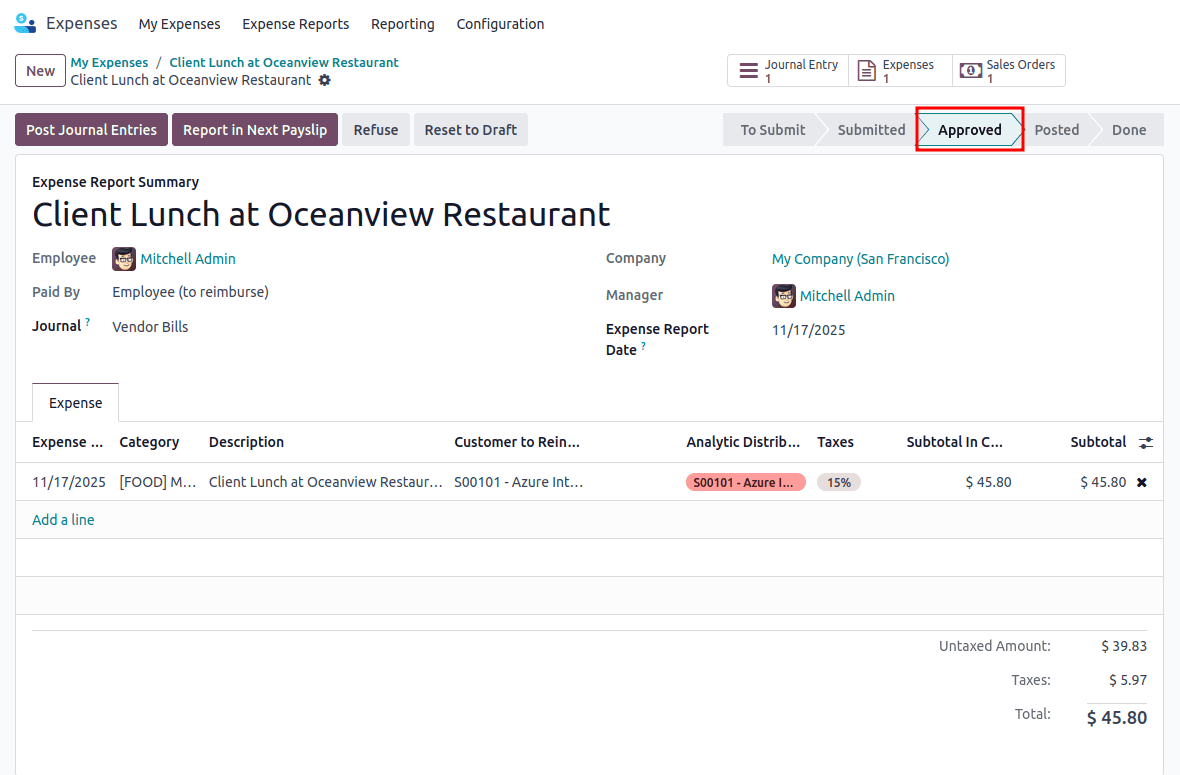
Task: Click Mitchell Admin's employee avatar
Action: pyautogui.click(x=123, y=258)
